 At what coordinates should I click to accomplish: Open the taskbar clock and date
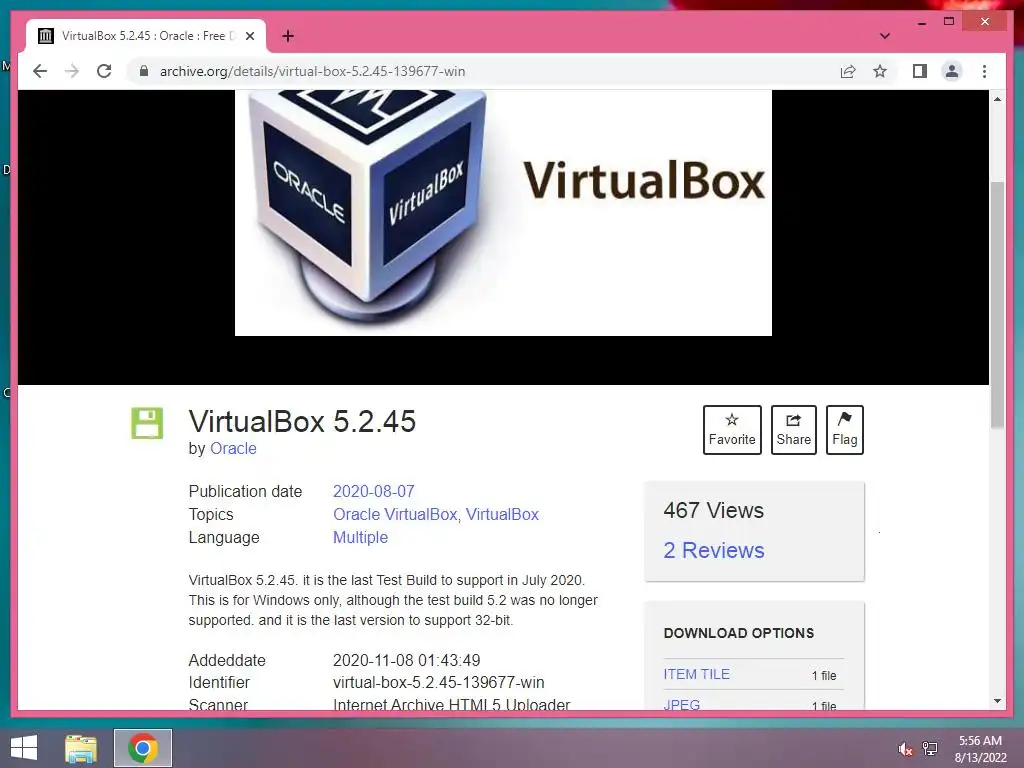coord(980,749)
